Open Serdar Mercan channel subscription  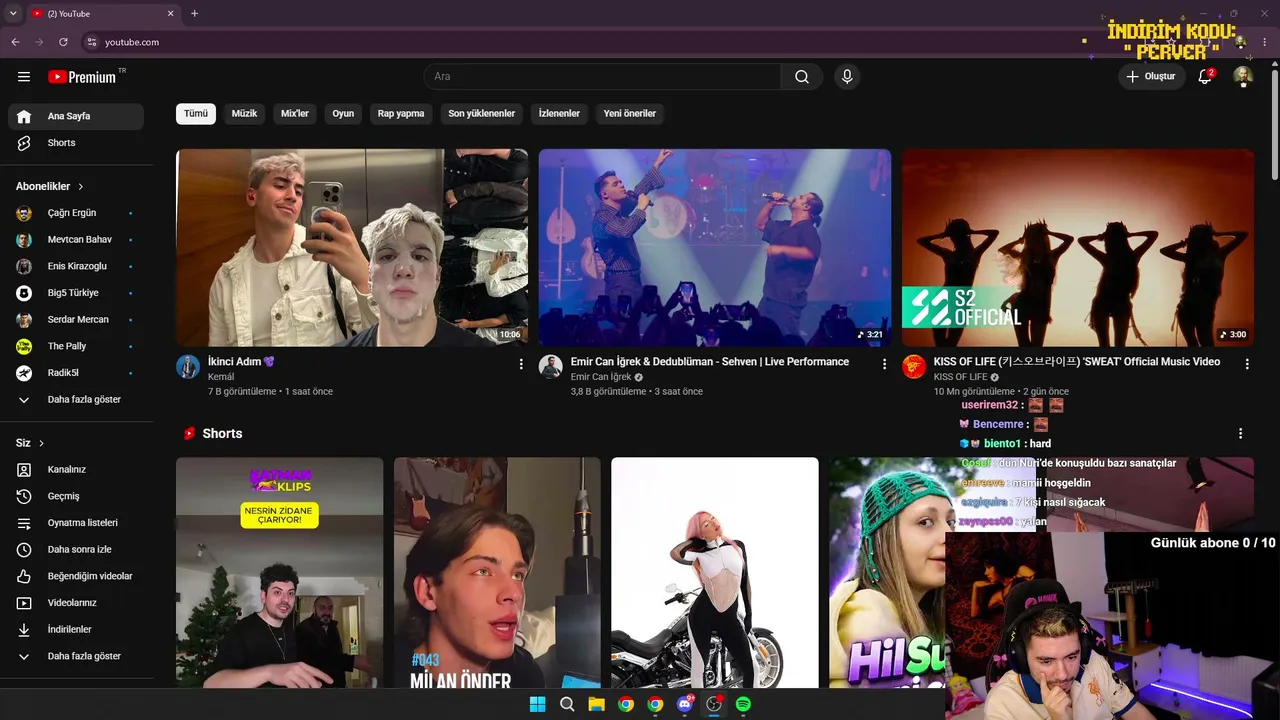click(76, 320)
